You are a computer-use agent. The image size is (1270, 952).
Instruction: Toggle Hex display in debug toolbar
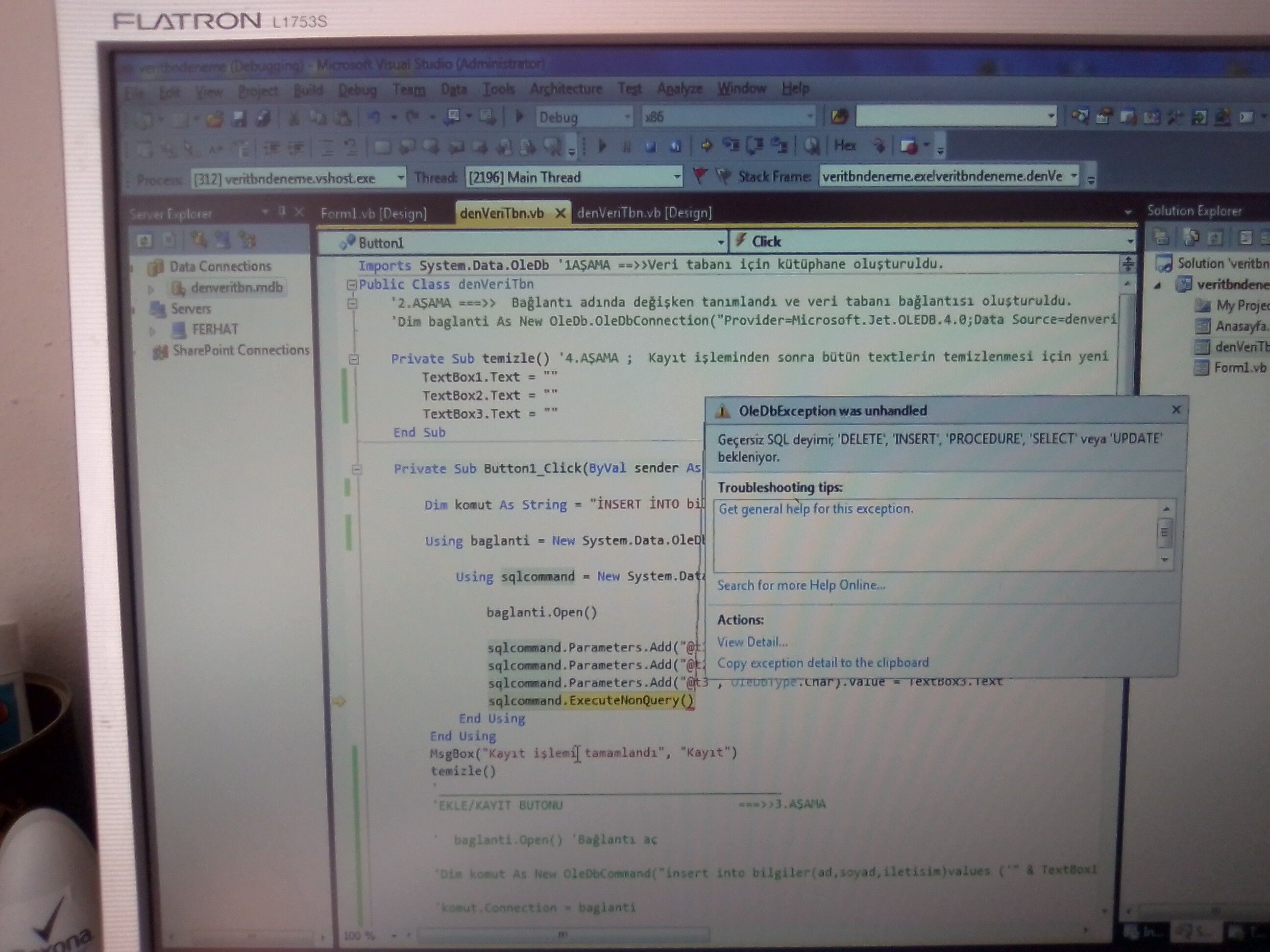pos(845,146)
